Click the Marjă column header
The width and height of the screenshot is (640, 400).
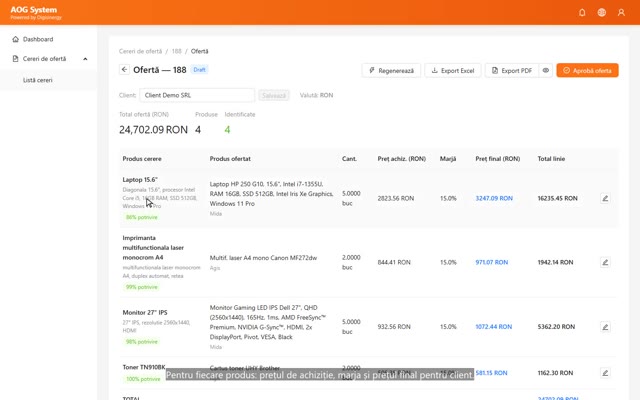coord(448,159)
